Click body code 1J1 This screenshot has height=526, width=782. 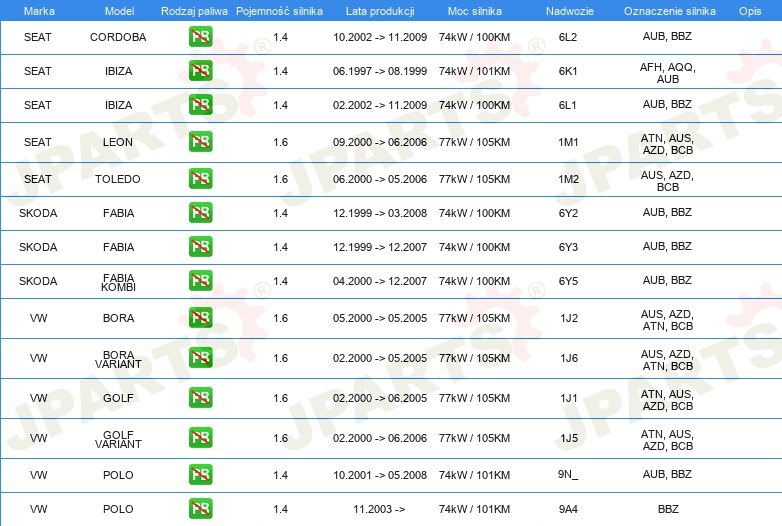coord(569,398)
